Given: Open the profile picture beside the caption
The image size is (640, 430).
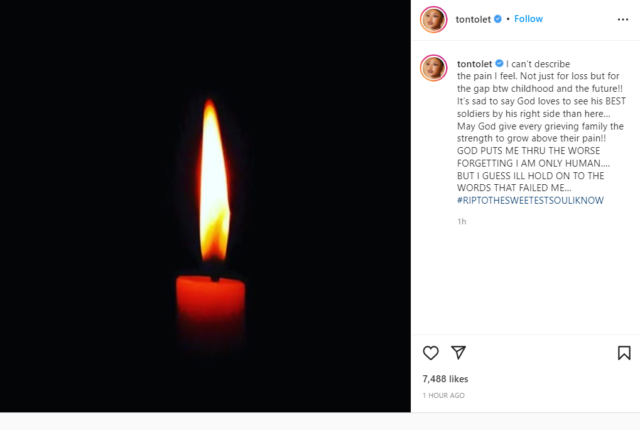Looking at the screenshot, I should [x=433, y=68].
